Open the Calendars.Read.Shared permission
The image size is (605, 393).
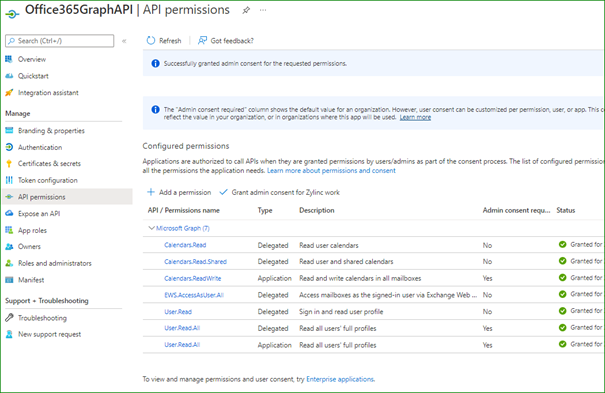(195, 261)
